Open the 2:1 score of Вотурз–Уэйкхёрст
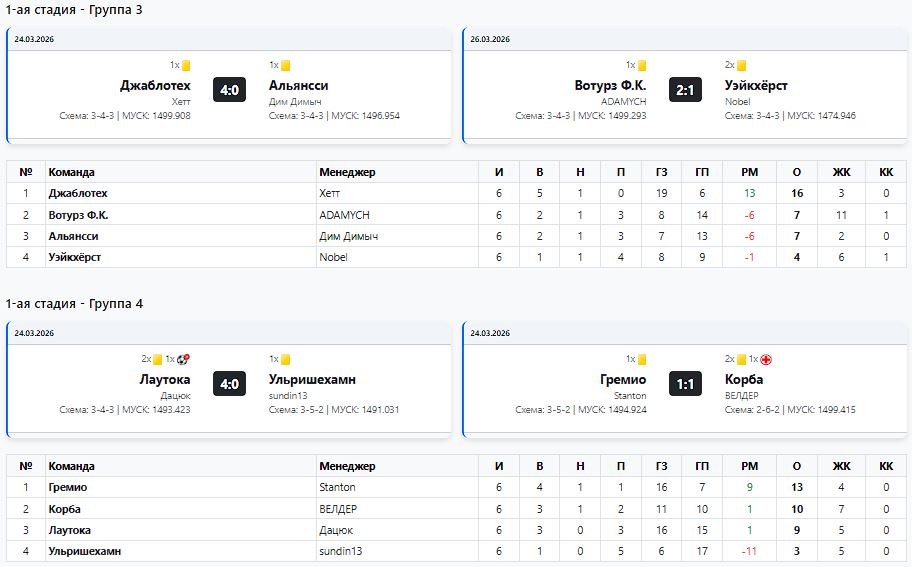Screen dimensions: 912x567 (685, 90)
